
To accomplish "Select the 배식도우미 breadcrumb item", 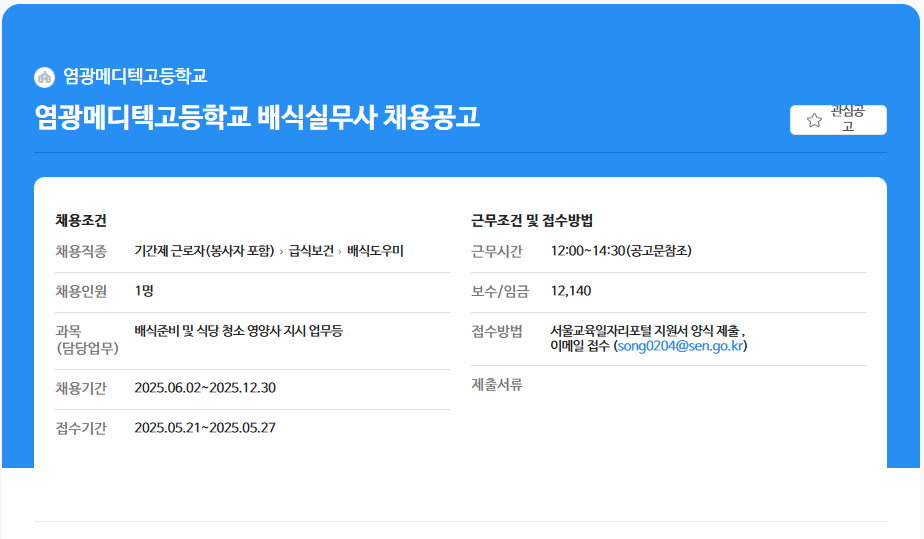I will (375, 251).
